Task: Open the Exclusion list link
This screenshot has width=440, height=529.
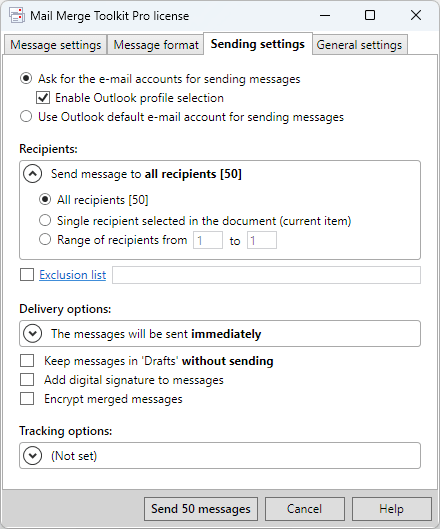Action: point(73,275)
